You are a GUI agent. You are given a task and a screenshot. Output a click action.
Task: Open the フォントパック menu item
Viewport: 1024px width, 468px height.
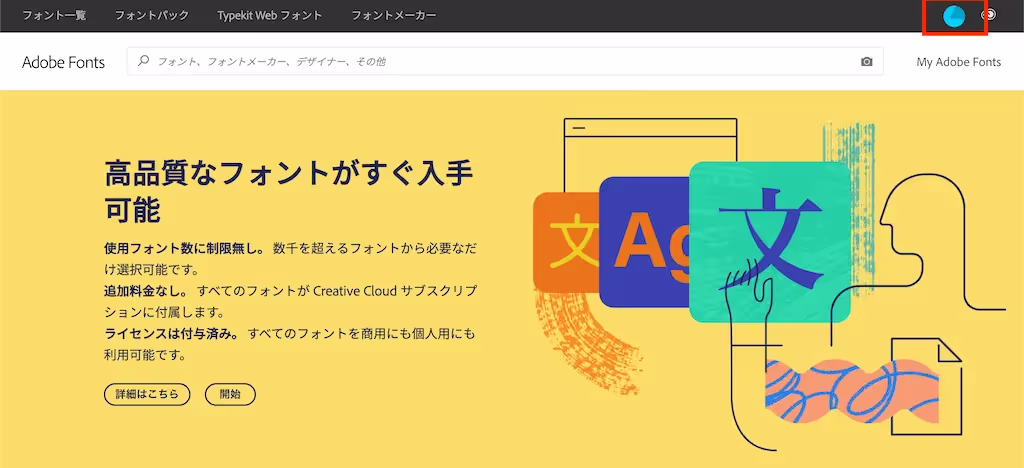[152, 15]
